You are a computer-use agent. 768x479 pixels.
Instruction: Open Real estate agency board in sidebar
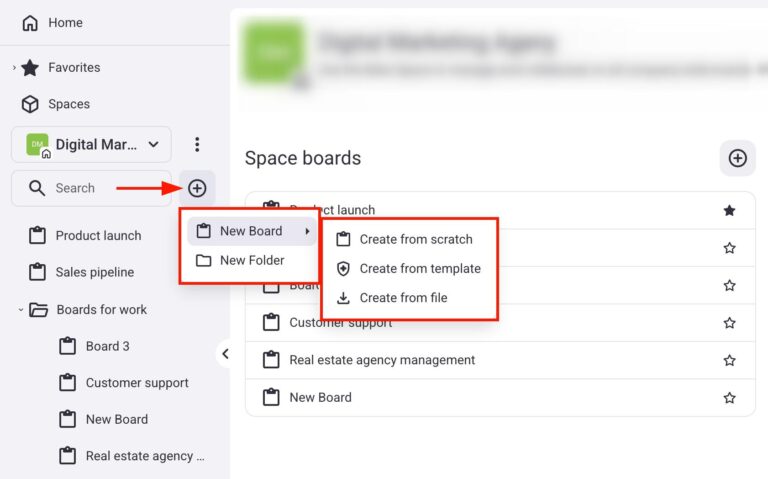coord(131,456)
